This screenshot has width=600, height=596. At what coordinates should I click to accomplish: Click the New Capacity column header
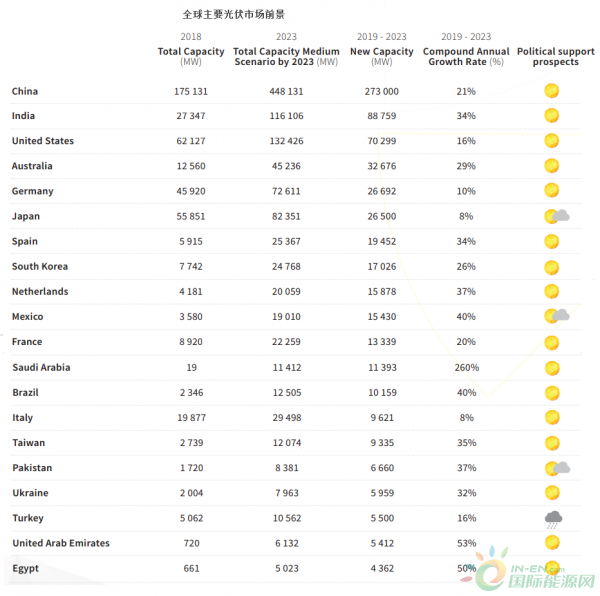click(x=381, y=52)
